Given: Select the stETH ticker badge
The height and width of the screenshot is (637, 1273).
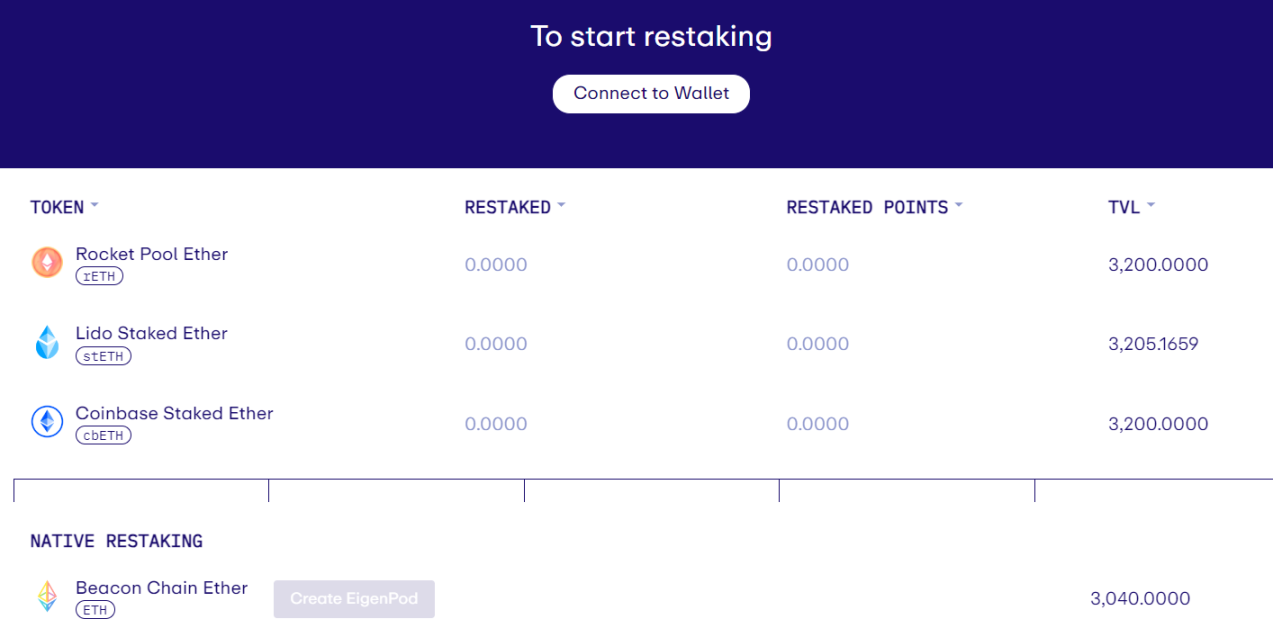Looking at the screenshot, I should tap(102, 356).
